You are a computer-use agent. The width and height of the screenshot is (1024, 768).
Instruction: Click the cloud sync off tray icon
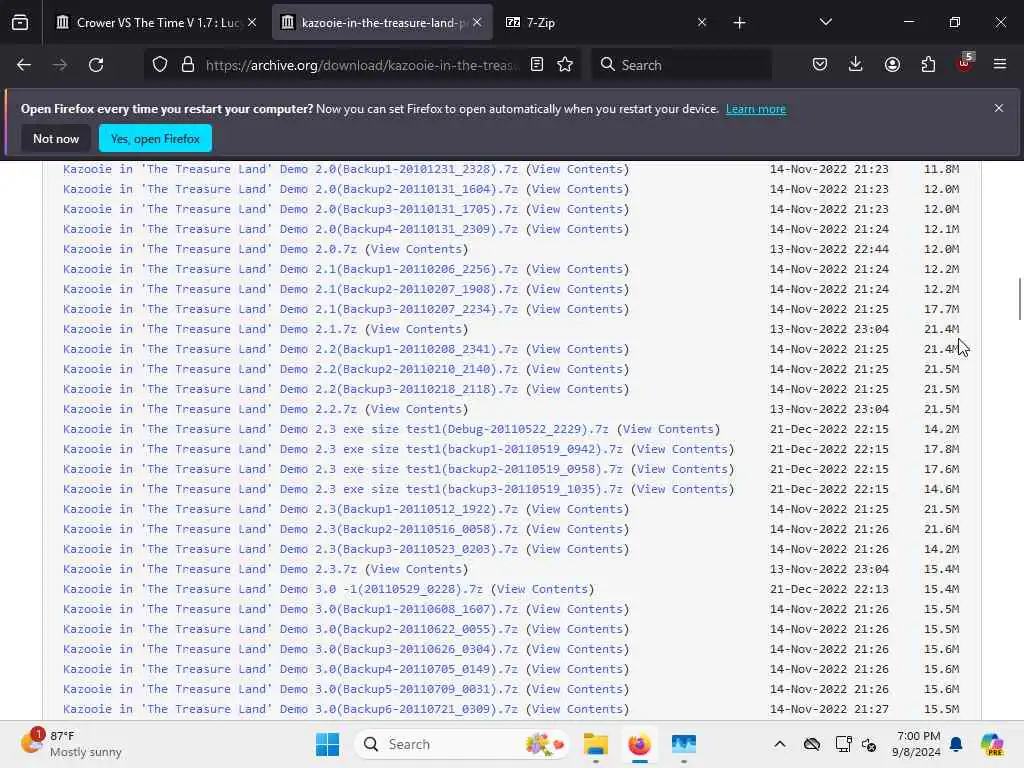click(x=812, y=744)
